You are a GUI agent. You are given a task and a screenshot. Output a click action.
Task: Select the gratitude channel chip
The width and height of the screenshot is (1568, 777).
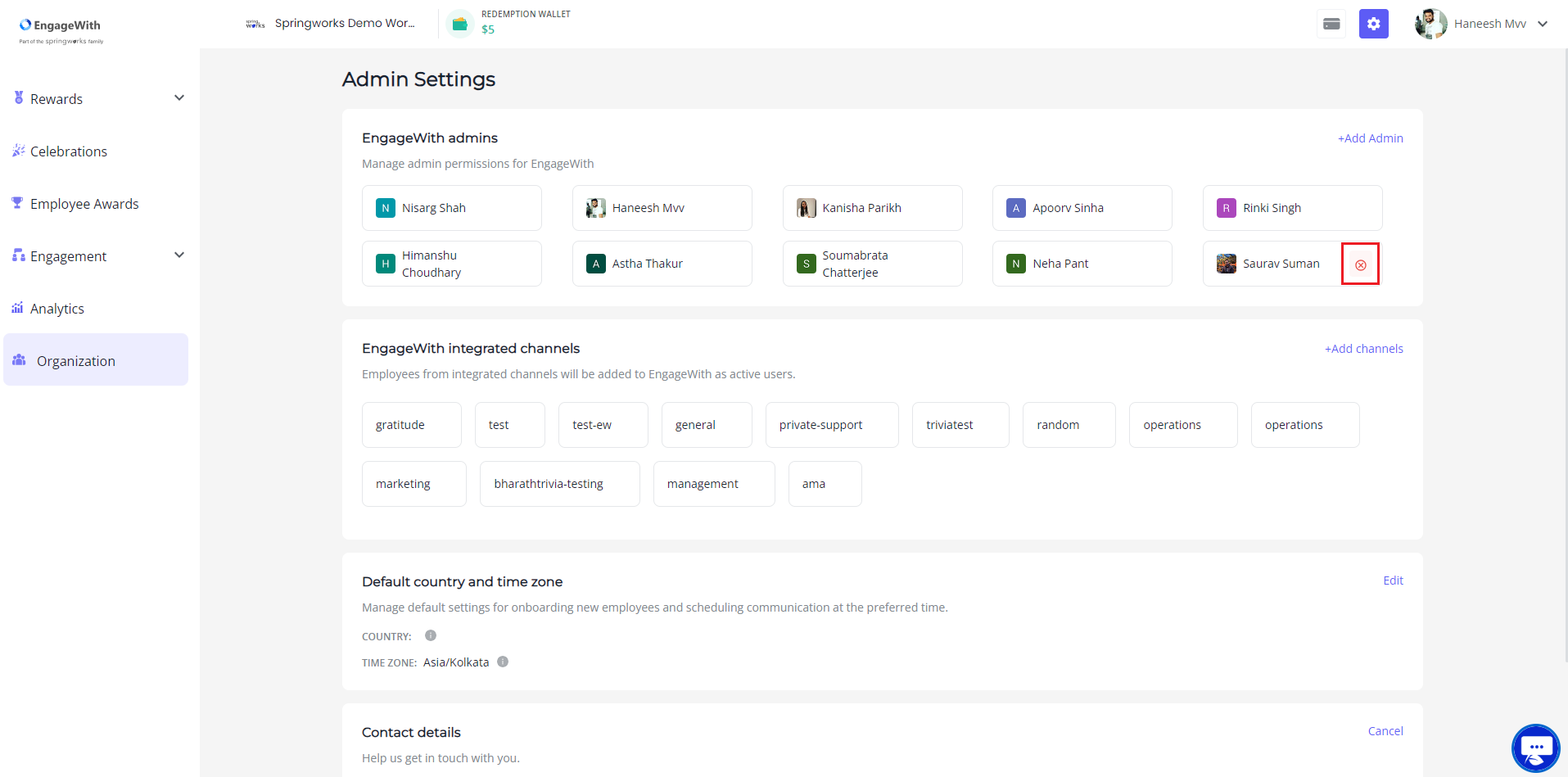point(412,425)
